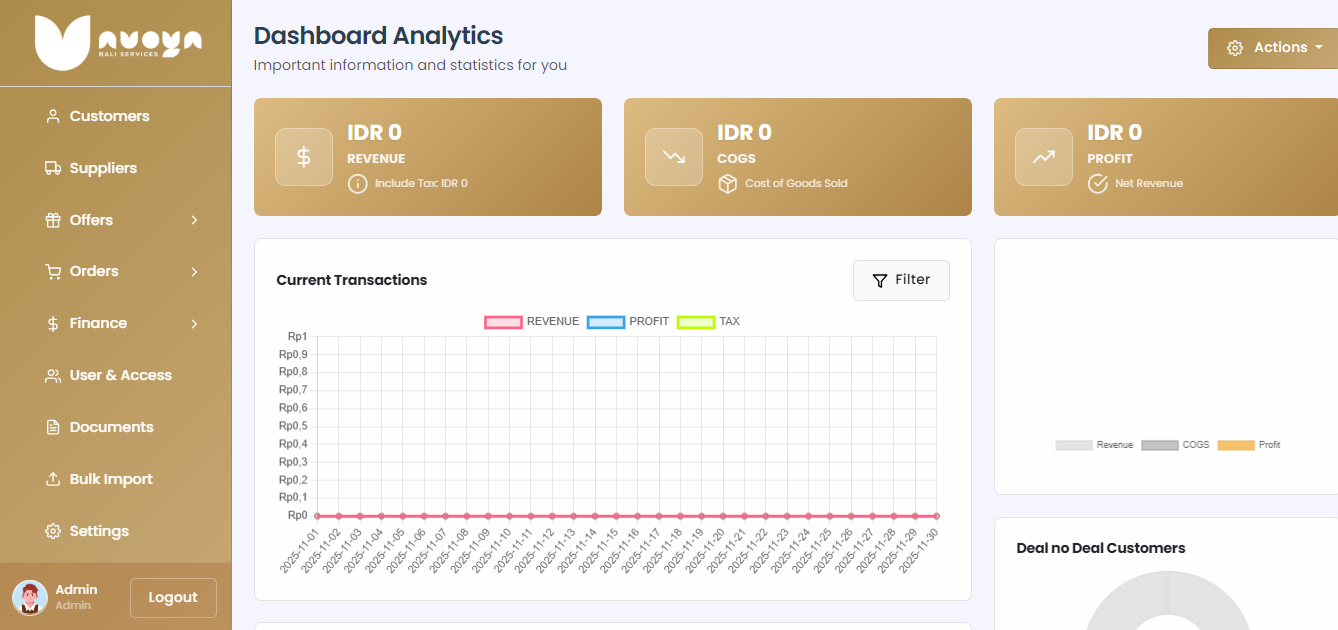Click the Logout button

coord(173,598)
